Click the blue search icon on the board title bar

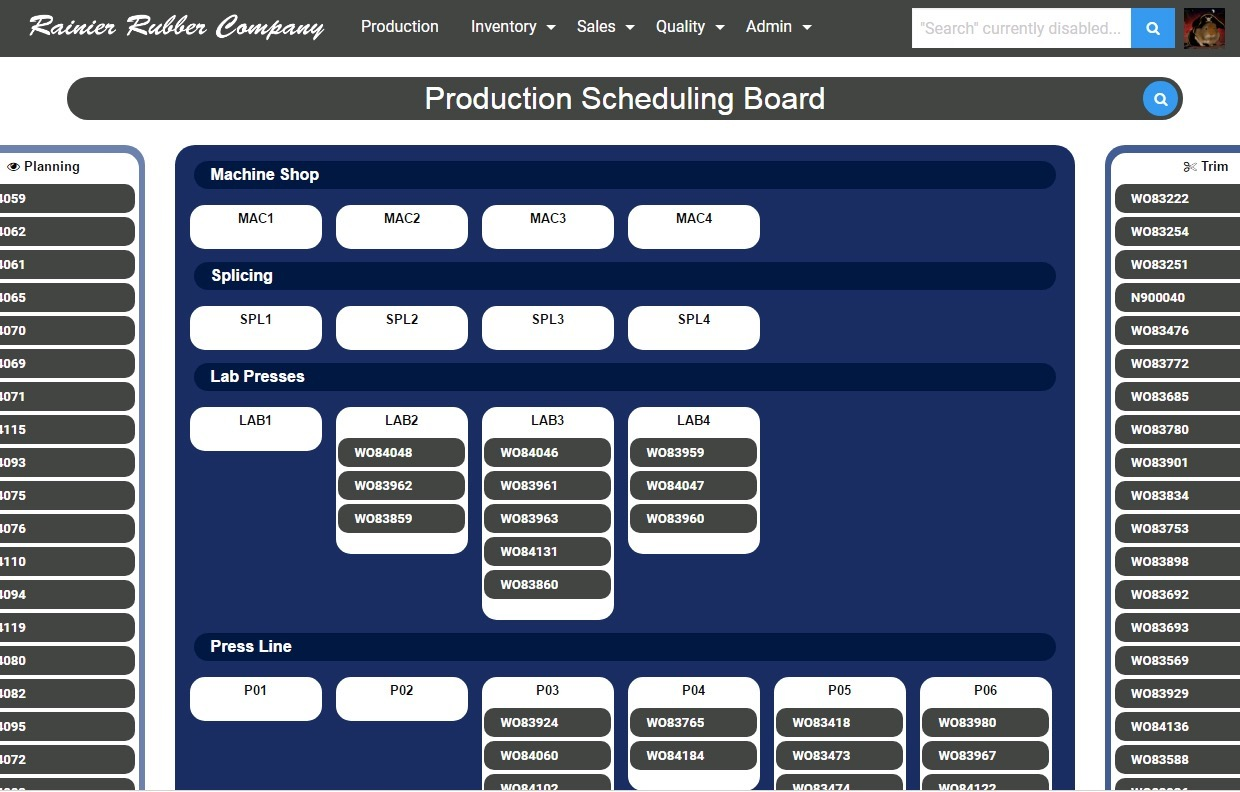[1160, 99]
